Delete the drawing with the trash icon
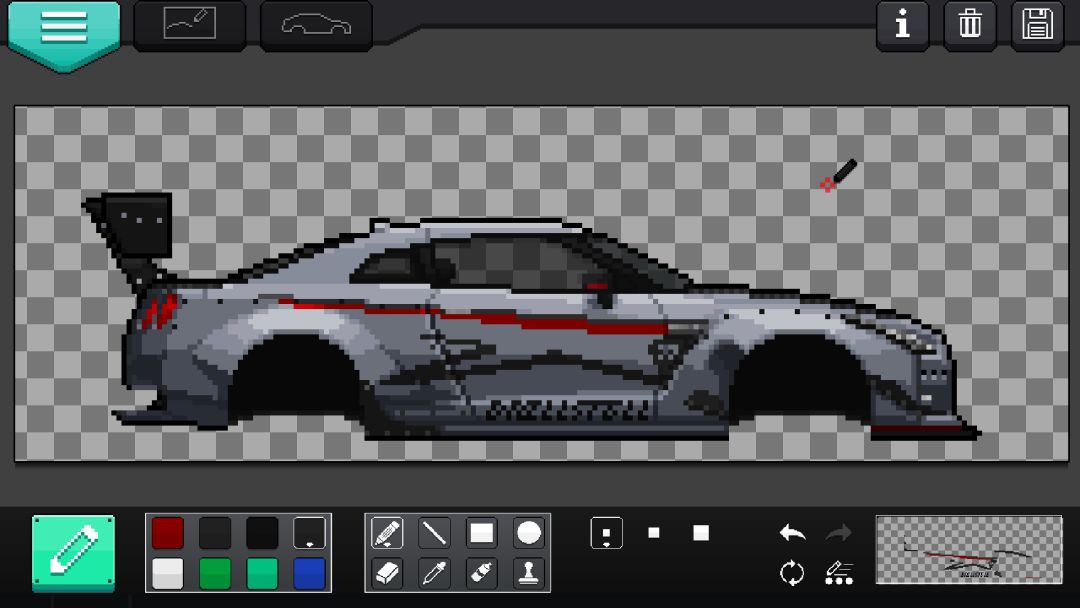 tap(970, 25)
